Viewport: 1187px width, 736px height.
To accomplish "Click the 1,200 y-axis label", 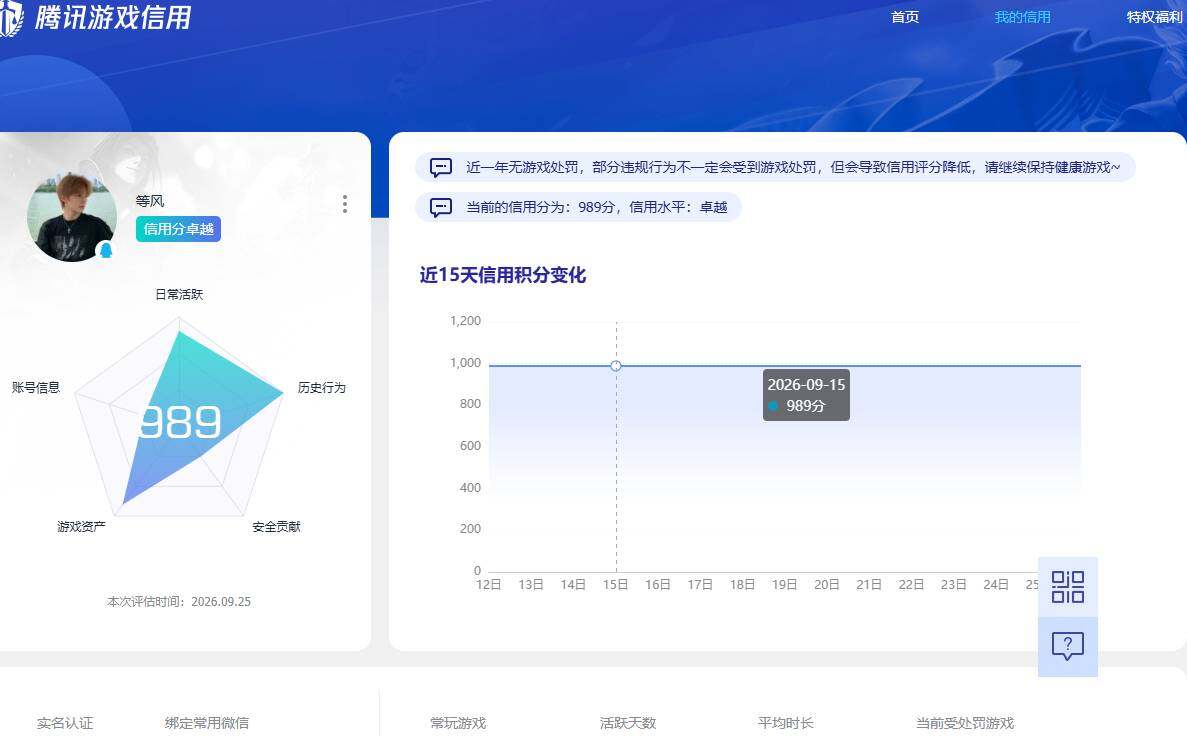I will click(466, 321).
